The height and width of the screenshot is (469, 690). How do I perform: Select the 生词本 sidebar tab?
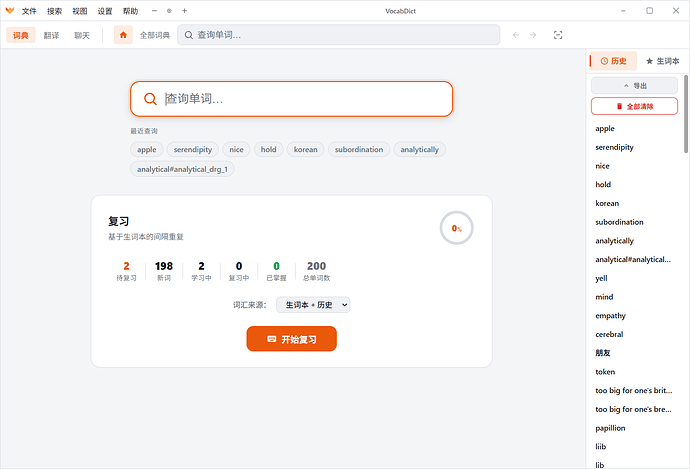662,61
